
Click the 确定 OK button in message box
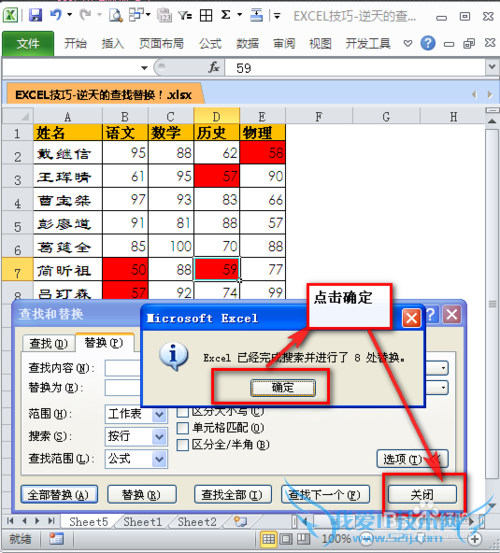[283, 388]
